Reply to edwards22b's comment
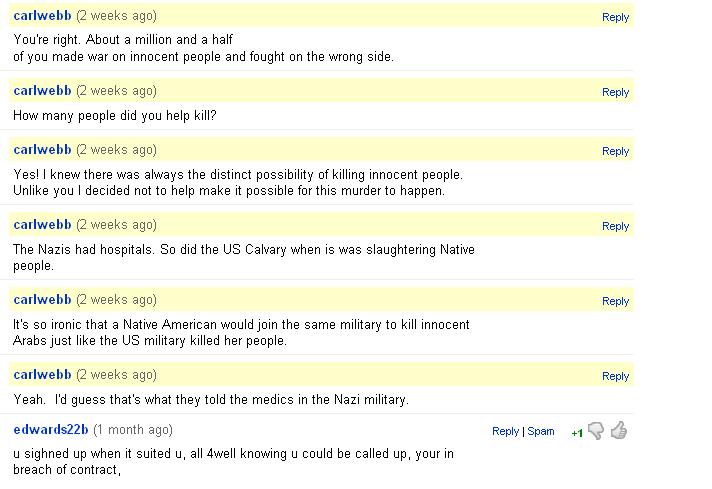Screen dimensions: 712x489 coord(505,431)
